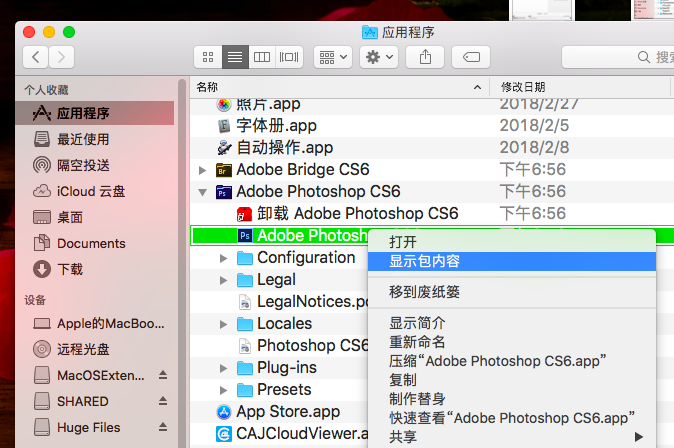Focus the Finder search field

click(x=618, y=57)
